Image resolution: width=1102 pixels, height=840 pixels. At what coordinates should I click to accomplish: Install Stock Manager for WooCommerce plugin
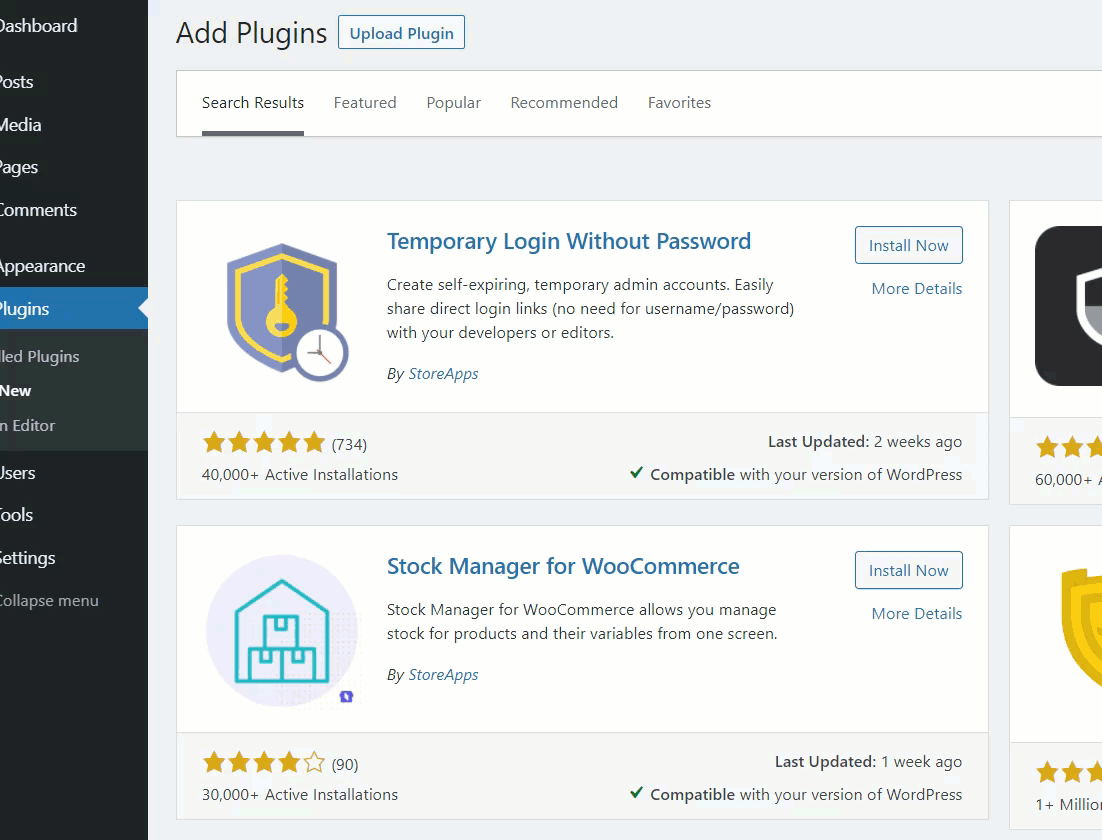pyautogui.click(x=909, y=570)
